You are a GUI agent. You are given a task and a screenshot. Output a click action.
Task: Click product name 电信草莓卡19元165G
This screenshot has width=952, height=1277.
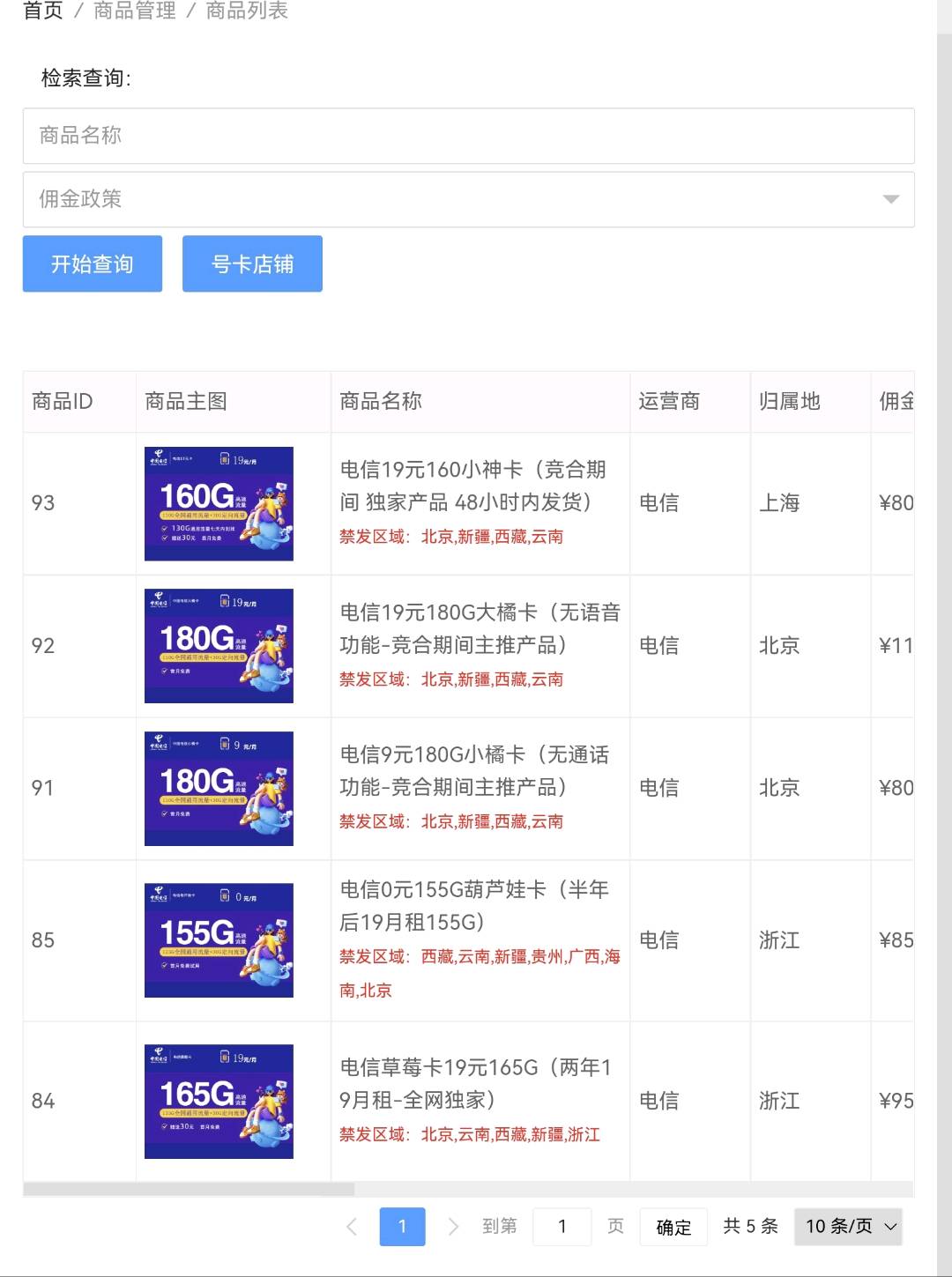tap(476, 1084)
